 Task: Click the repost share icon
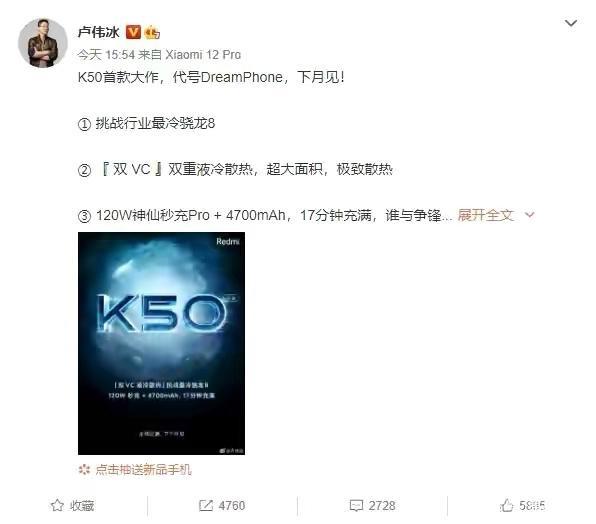coord(206,505)
